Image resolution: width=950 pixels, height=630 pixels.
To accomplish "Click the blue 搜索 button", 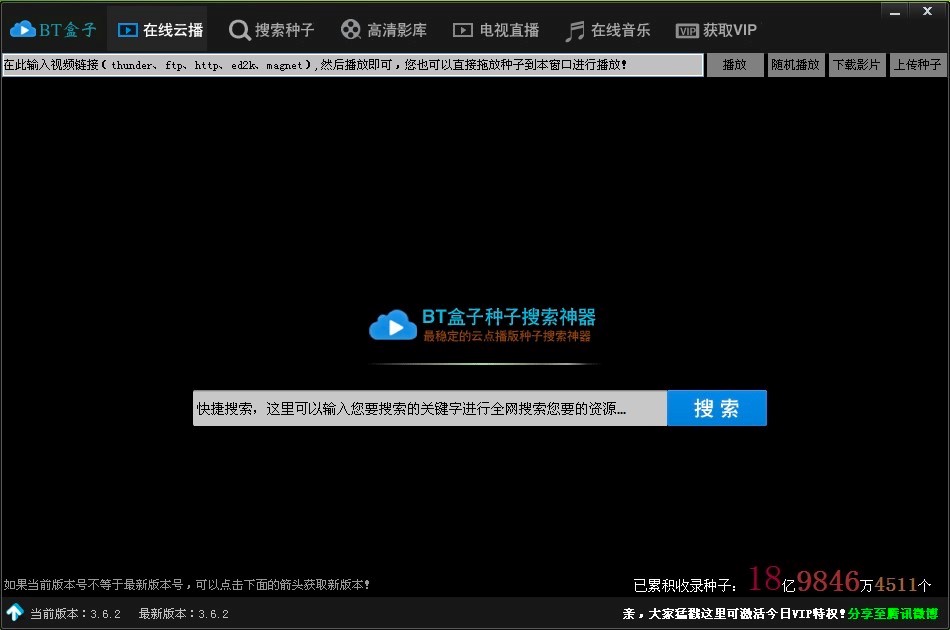I will click(717, 408).
